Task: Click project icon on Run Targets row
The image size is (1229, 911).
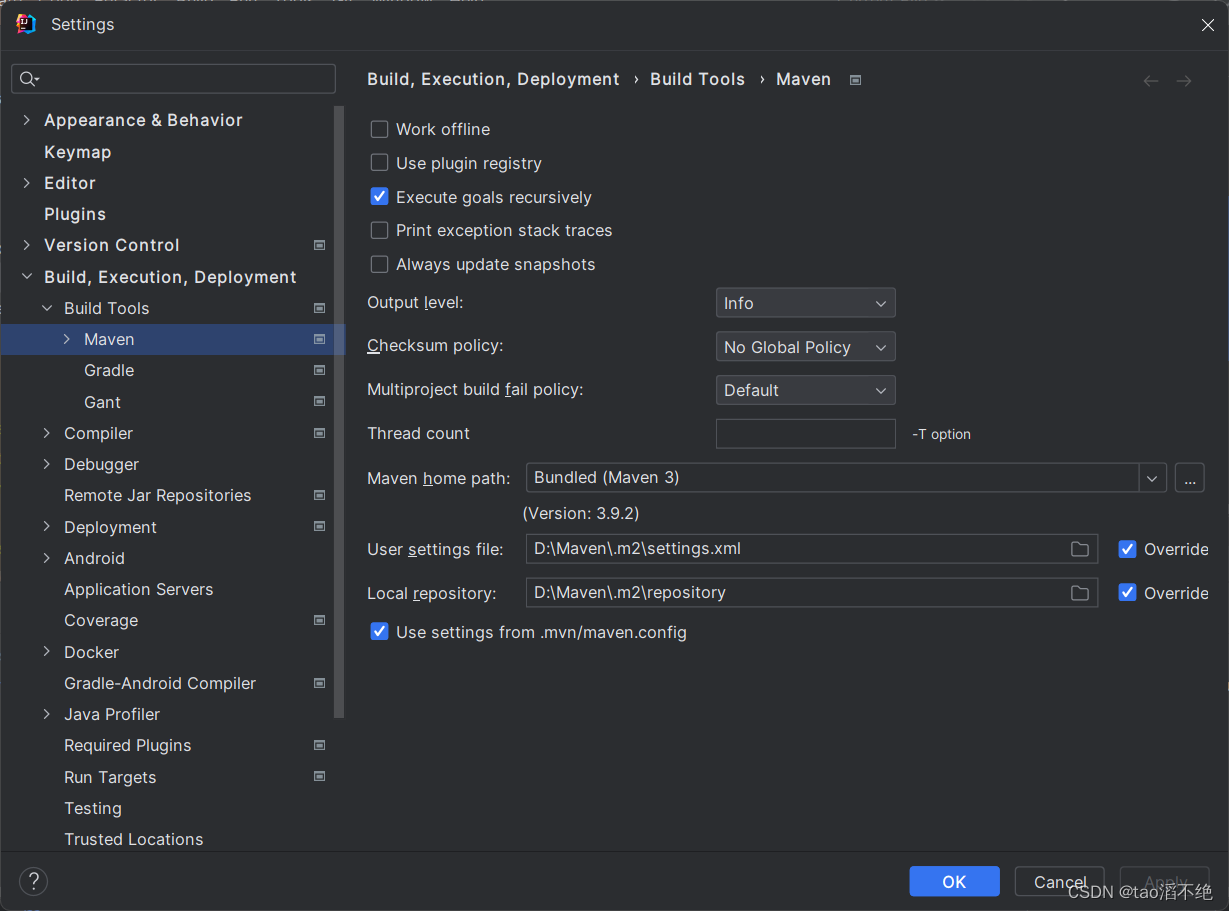Action: click(x=319, y=777)
